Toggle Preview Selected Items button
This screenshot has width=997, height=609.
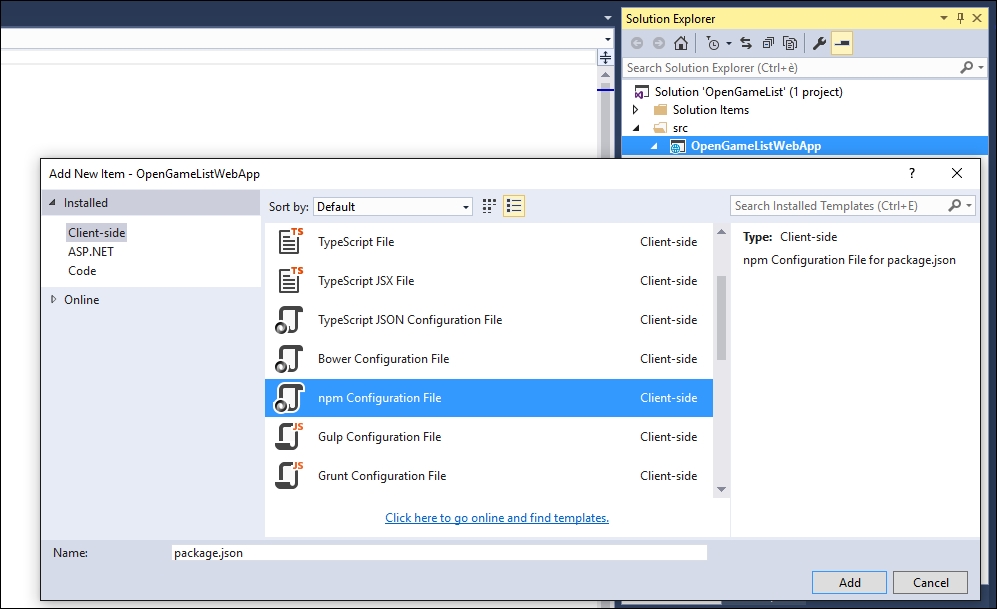pyautogui.click(x=842, y=43)
